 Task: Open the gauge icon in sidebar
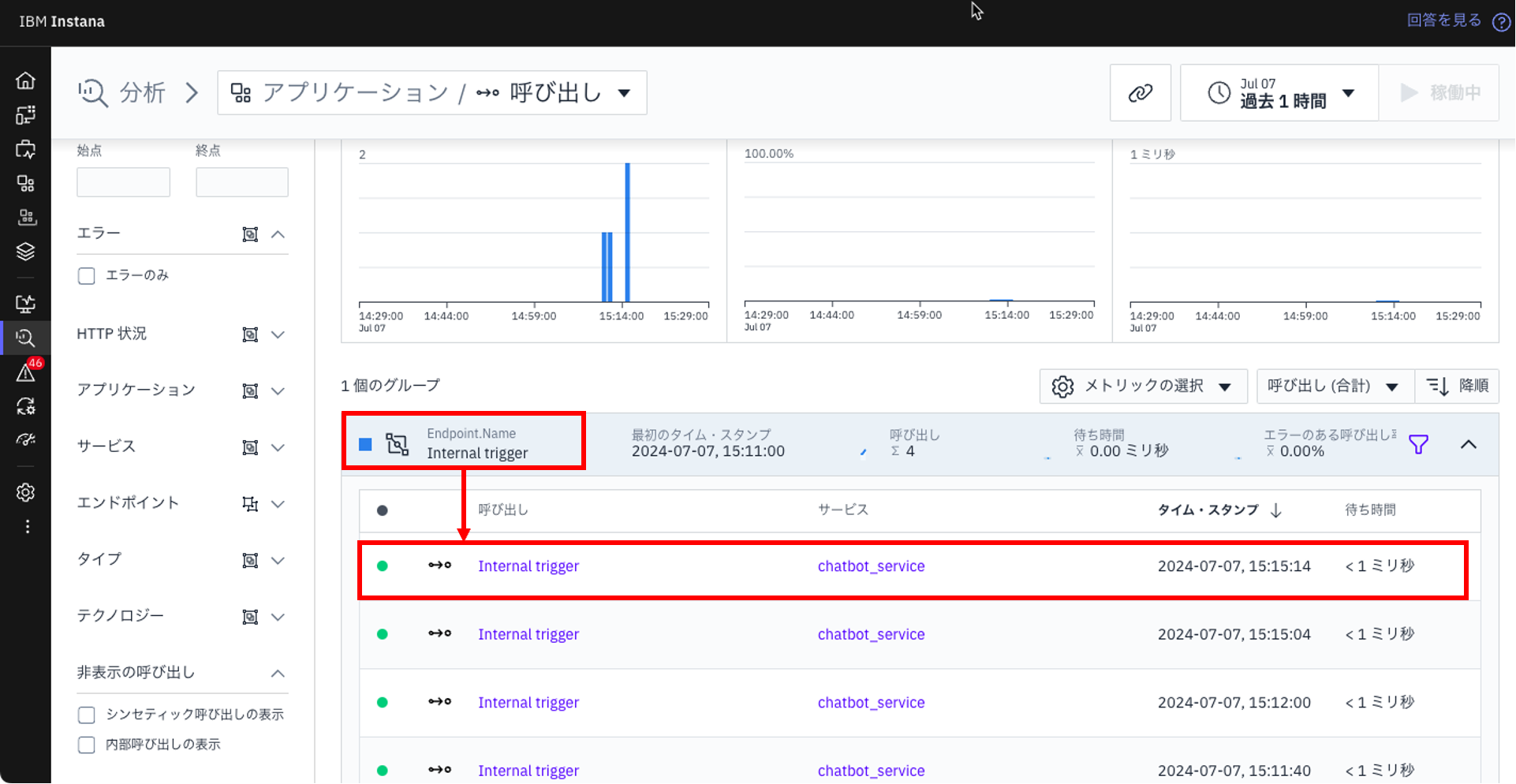pyautogui.click(x=25, y=440)
